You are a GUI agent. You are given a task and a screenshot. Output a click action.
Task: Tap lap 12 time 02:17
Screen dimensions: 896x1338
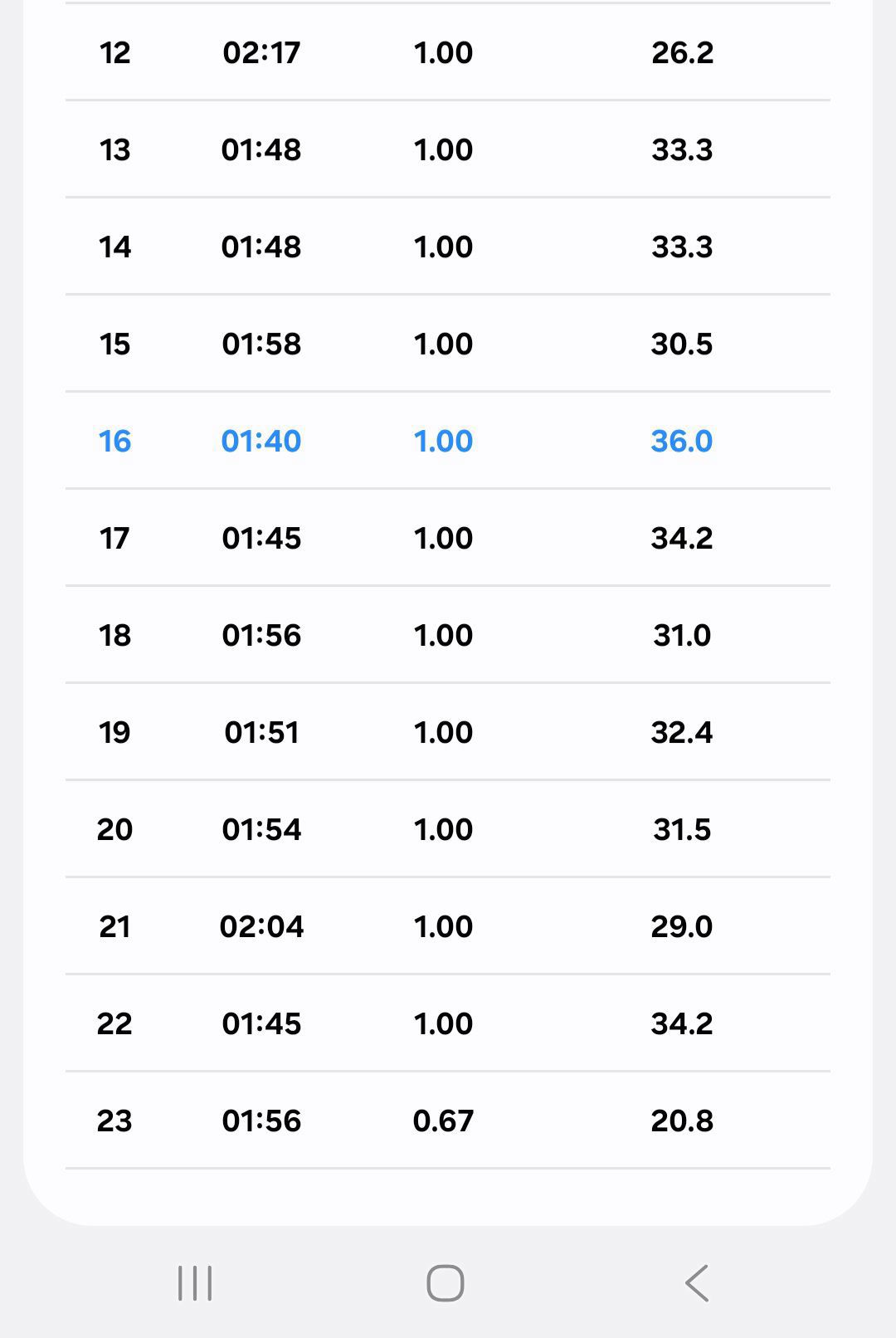tap(261, 53)
